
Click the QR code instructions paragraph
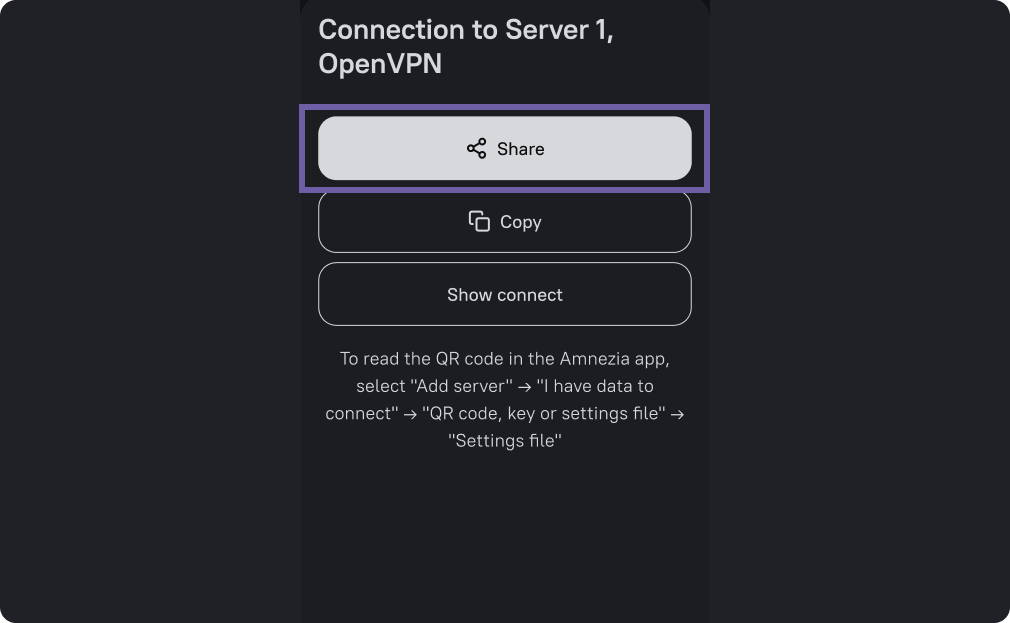[x=505, y=399]
